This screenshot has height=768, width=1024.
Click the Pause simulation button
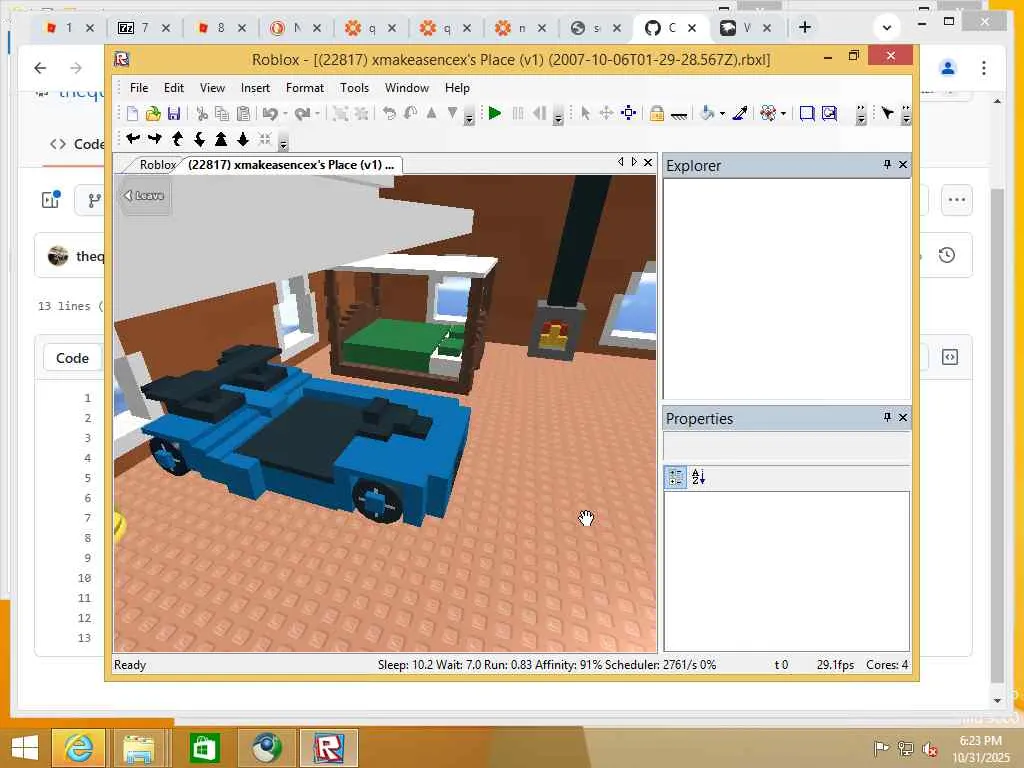click(x=518, y=114)
